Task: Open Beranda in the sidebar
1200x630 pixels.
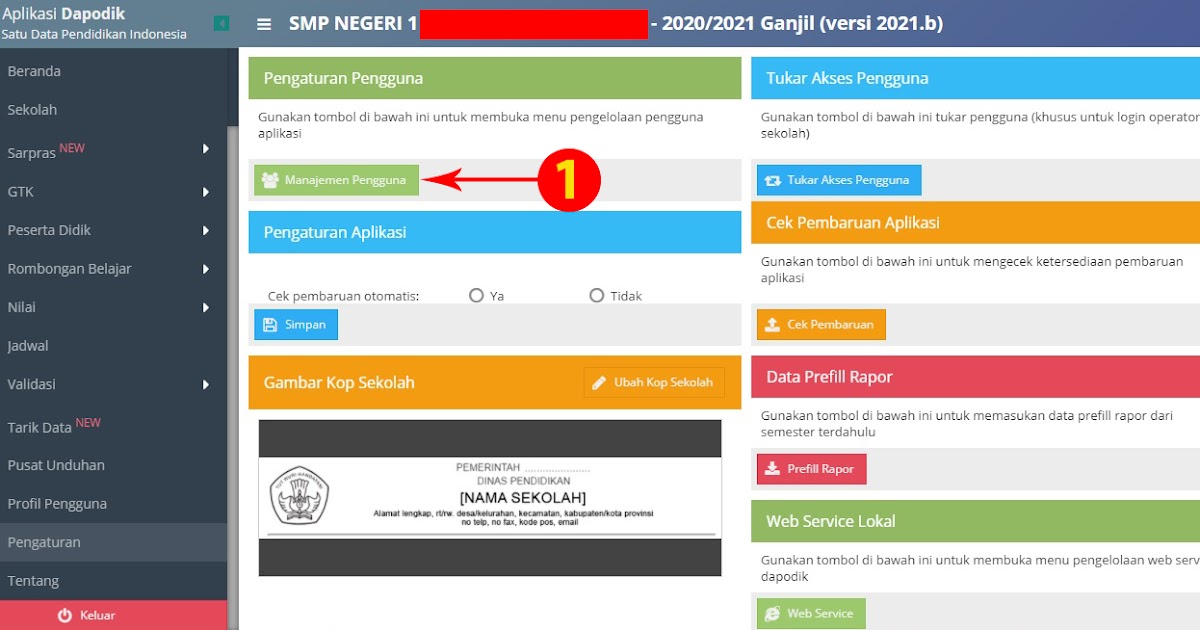Action: pos(113,71)
